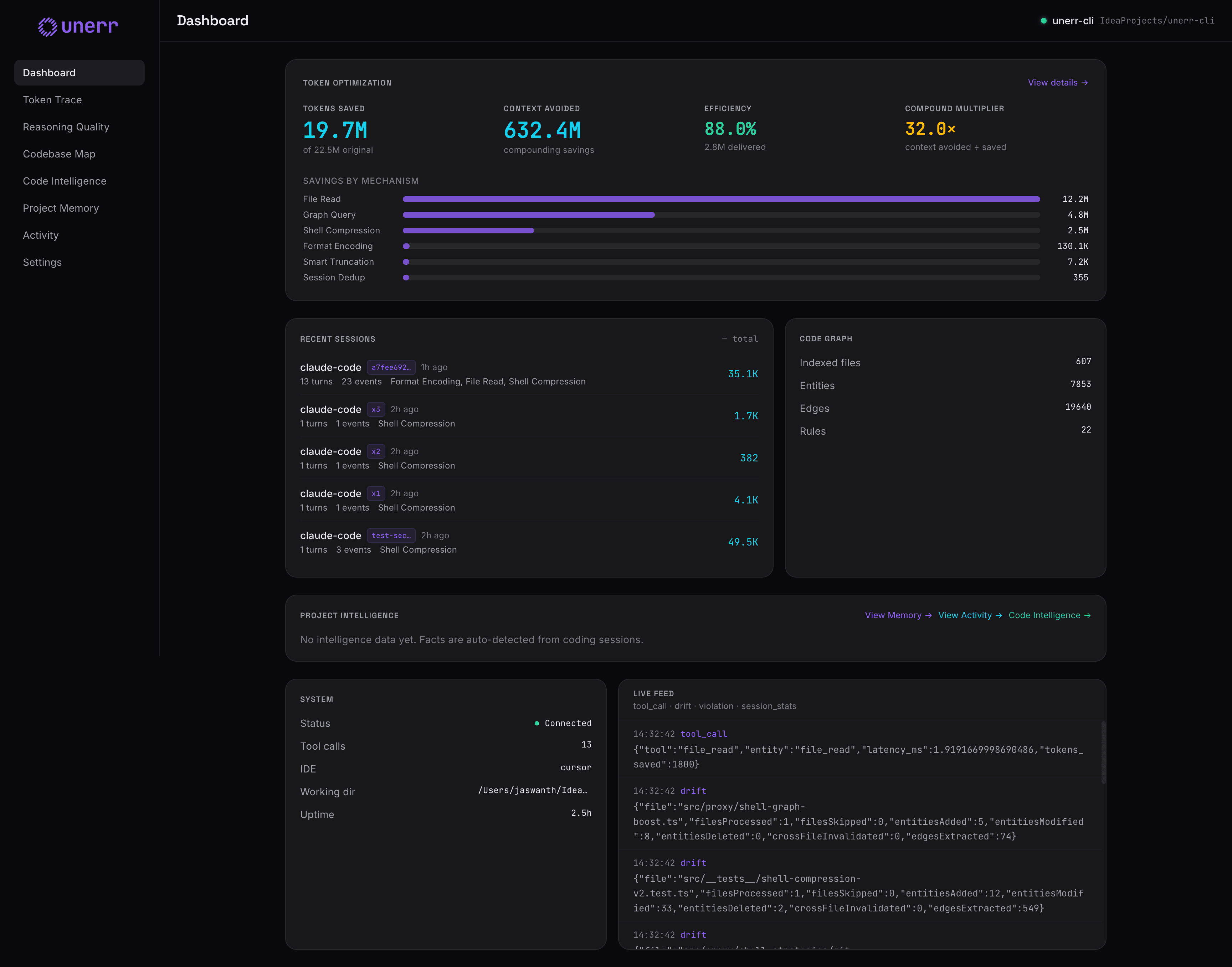
Task: Click the Entities row in Code Graph
Action: [x=945, y=386]
